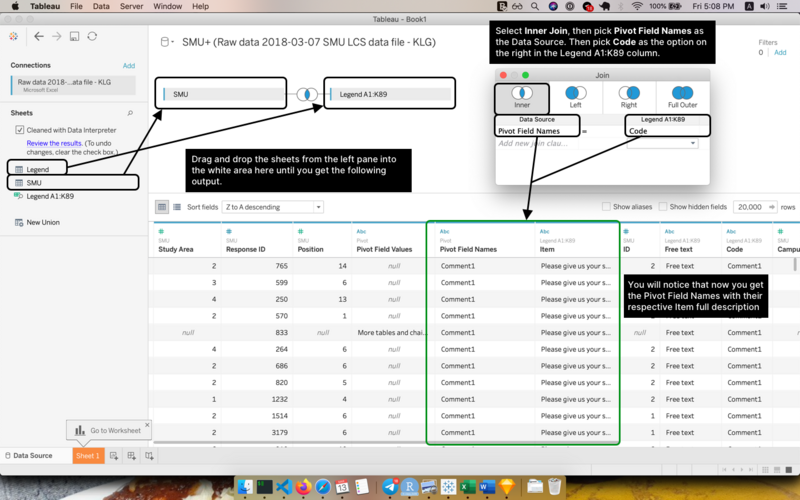Open the Window menu

[x=167, y=6]
